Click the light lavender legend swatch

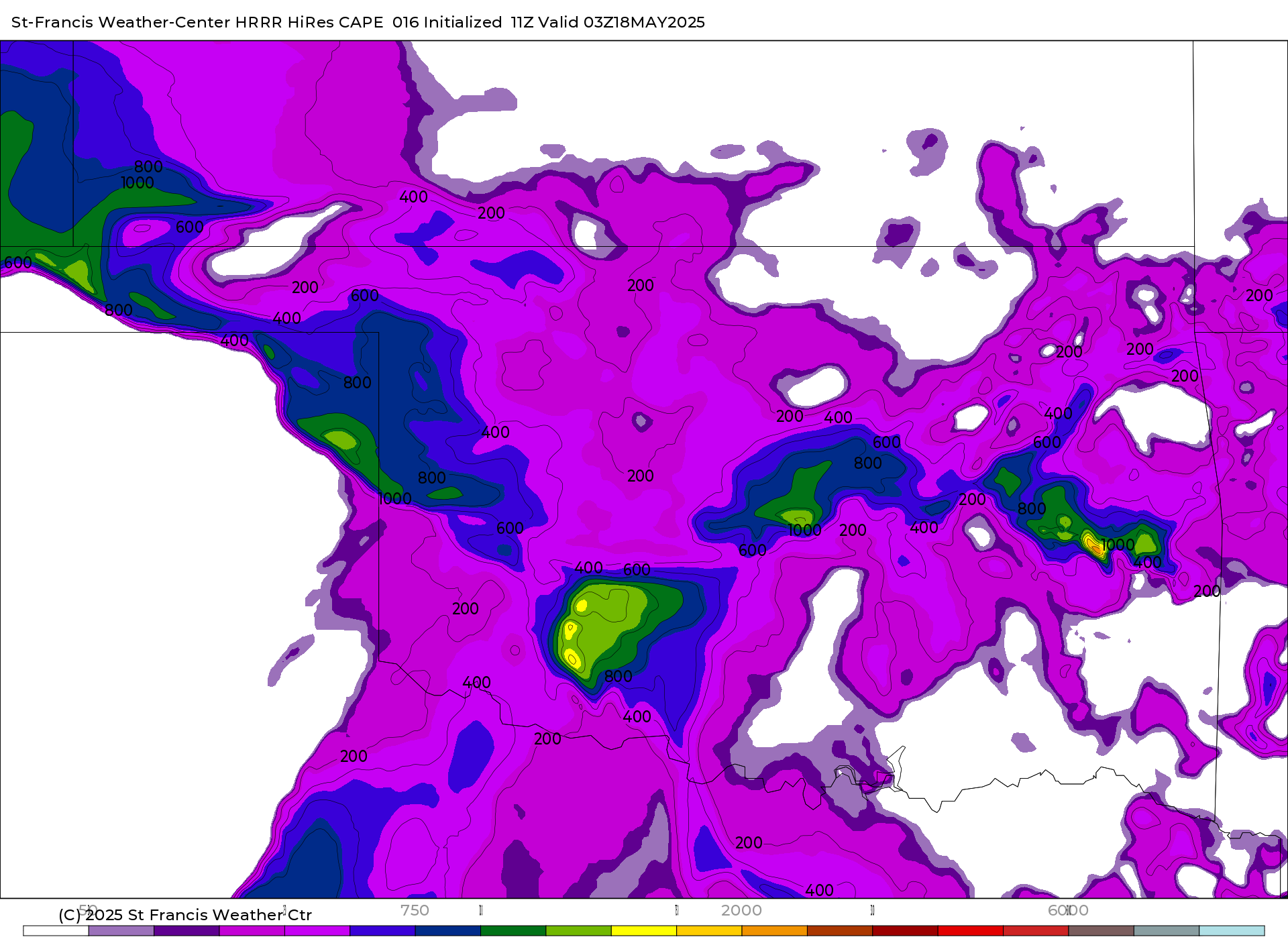point(121,931)
